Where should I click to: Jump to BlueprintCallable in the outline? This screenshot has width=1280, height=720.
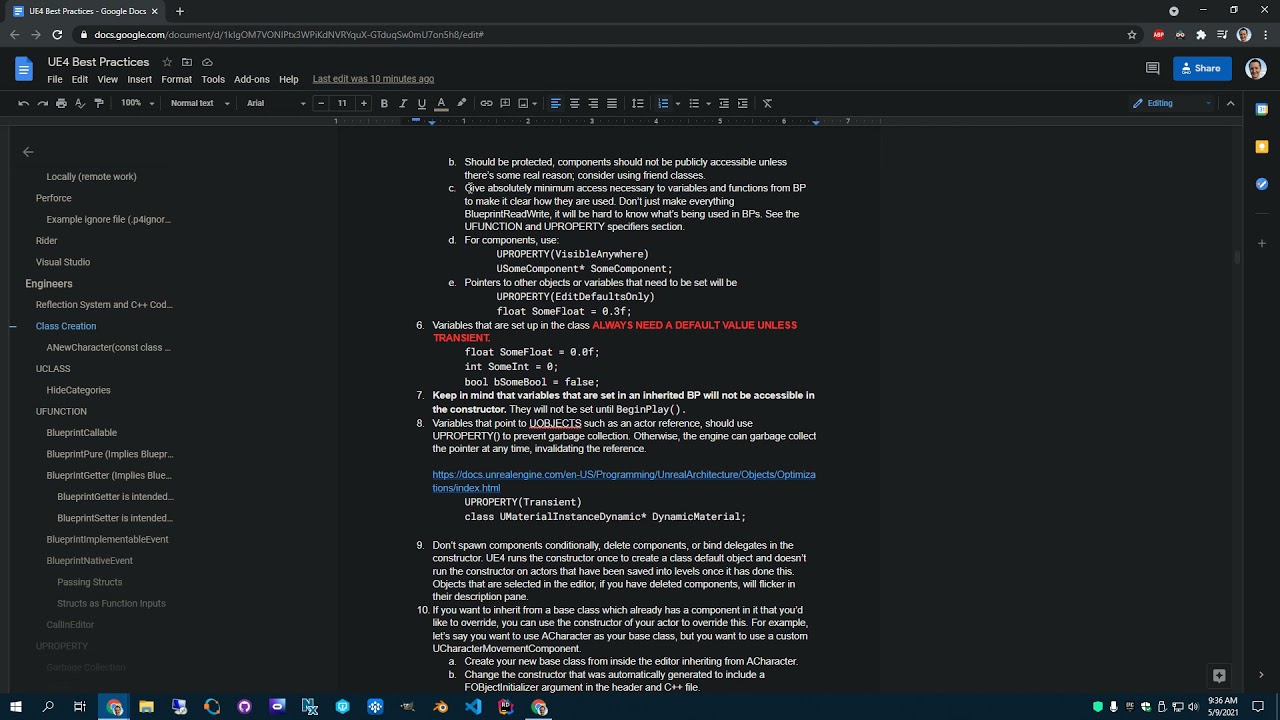[x=82, y=433]
